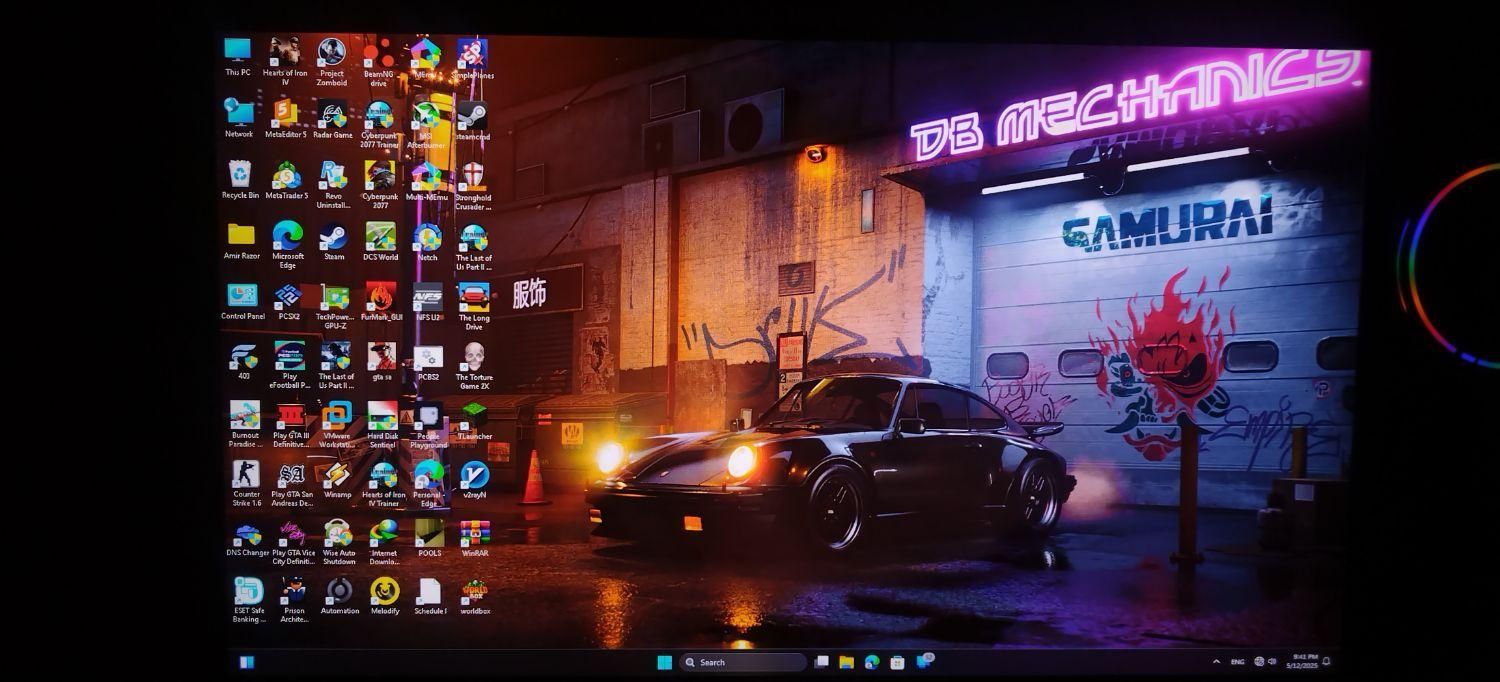Select the Revo Uninstaller shortcut
The height and width of the screenshot is (682, 1500).
(333, 185)
